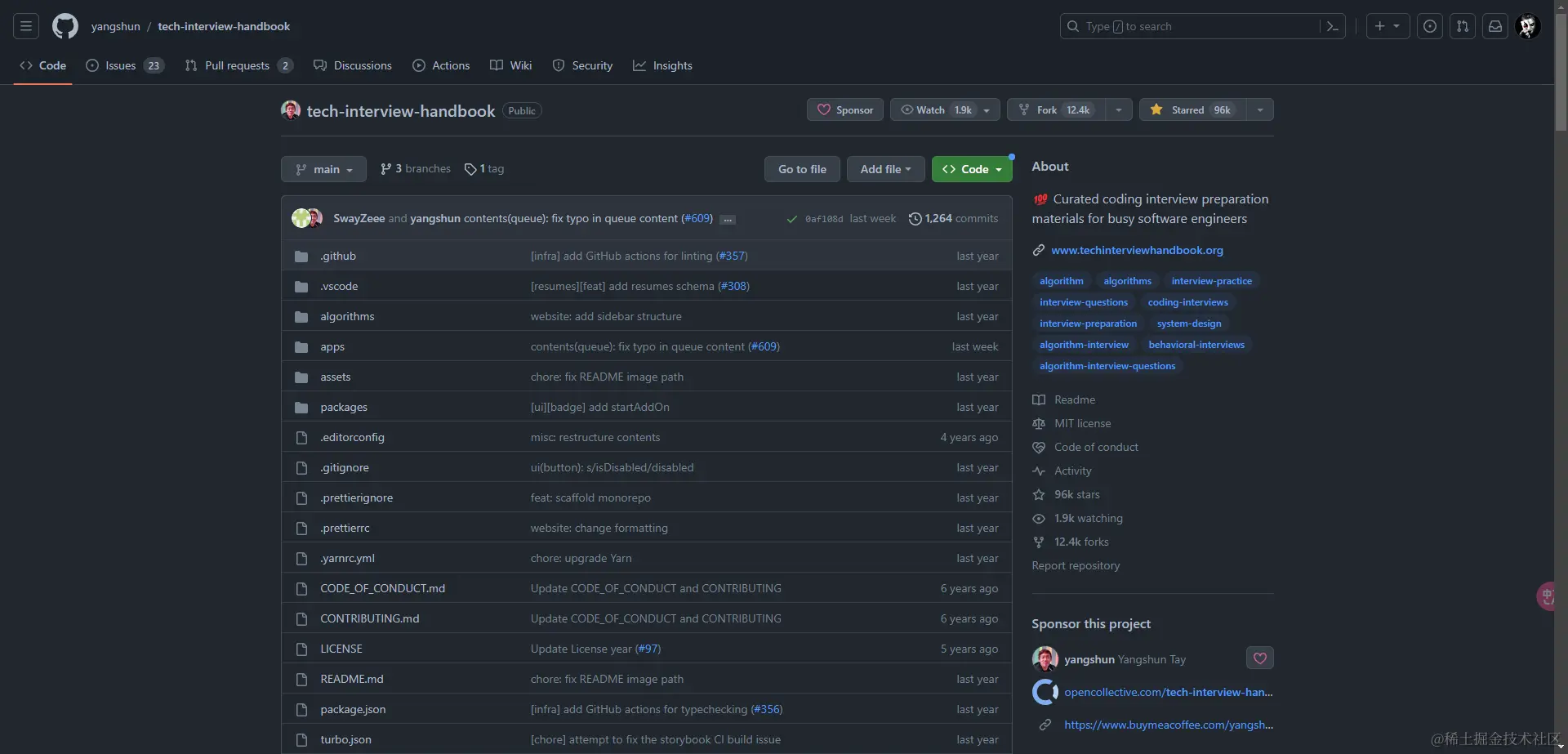Open the fork options dropdown arrow
The height and width of the screenshot is (754, 1568).
point(1119,110)
